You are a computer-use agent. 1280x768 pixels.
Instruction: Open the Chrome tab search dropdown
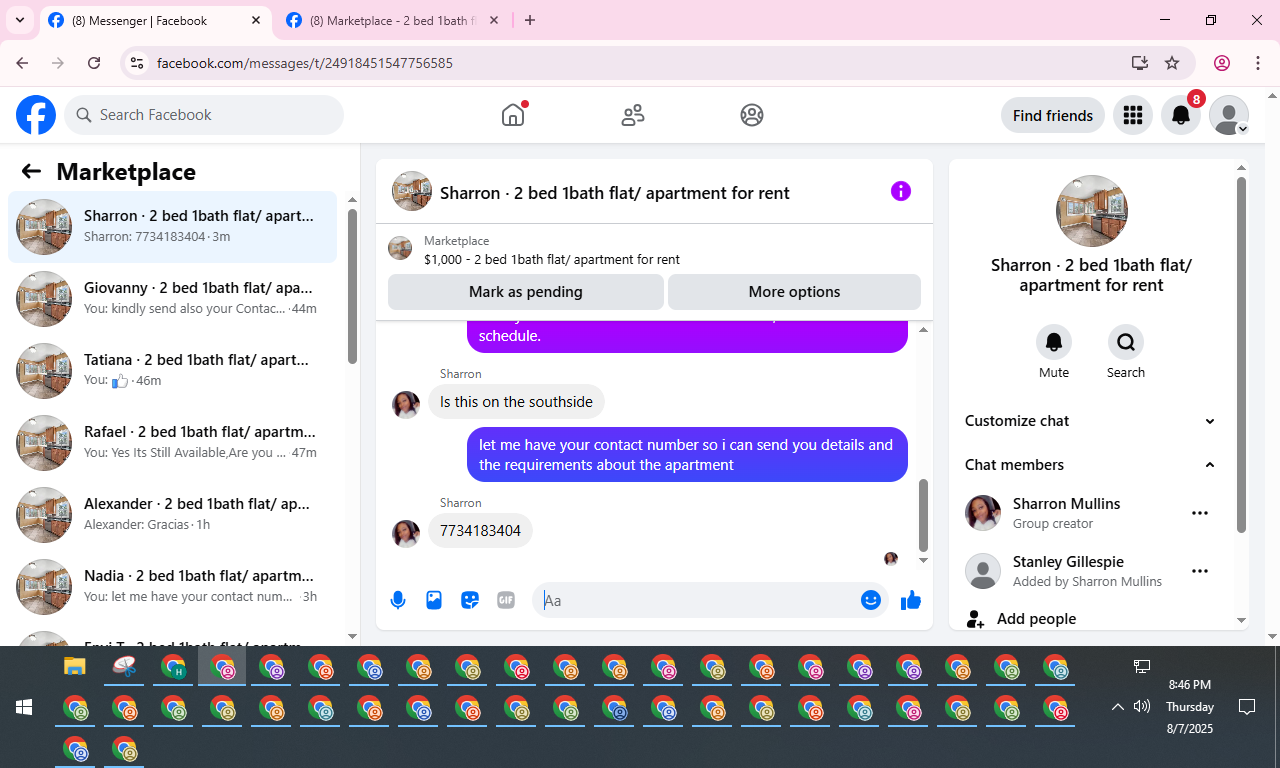point(19,20)
